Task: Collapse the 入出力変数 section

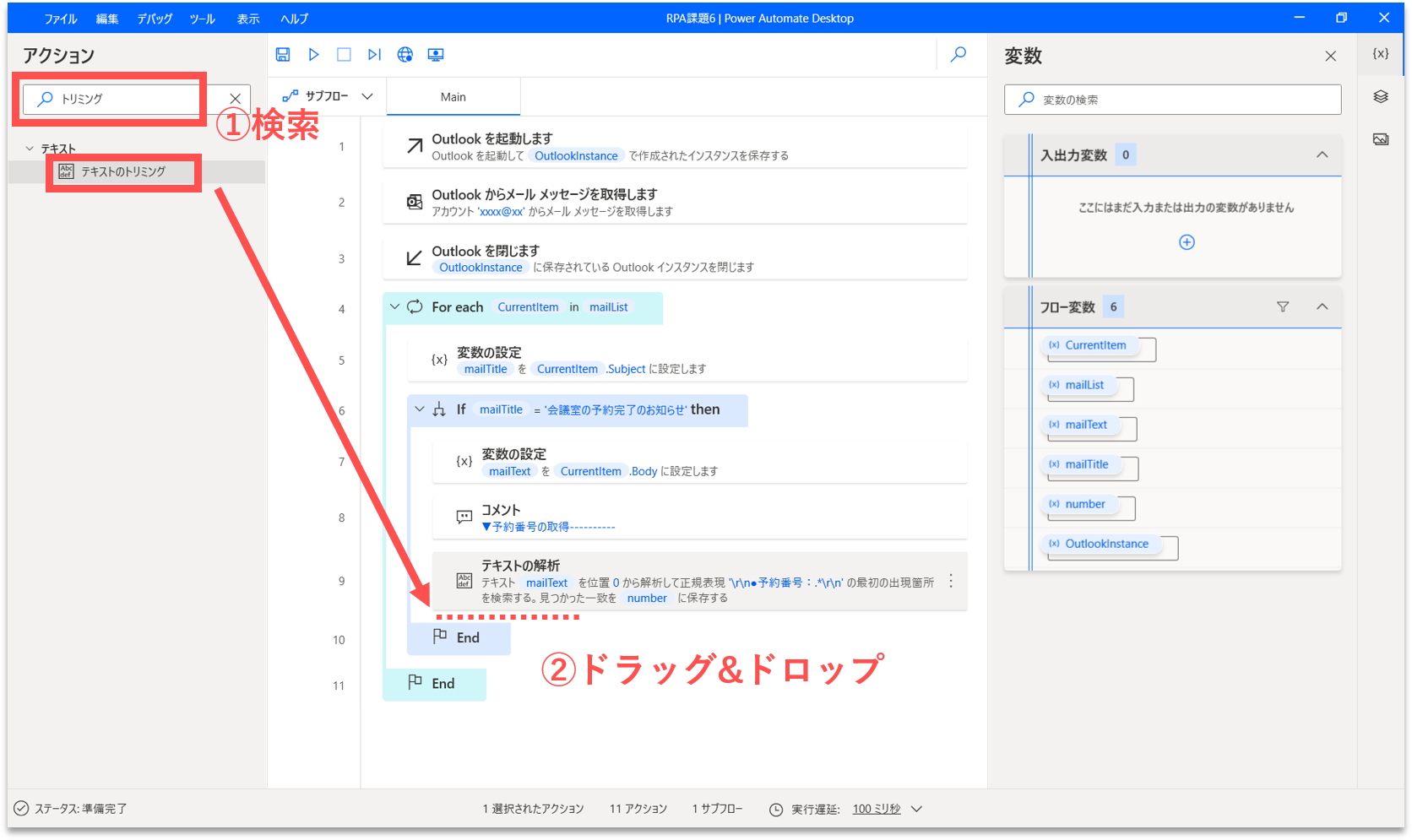Action: coord(1322,154)
